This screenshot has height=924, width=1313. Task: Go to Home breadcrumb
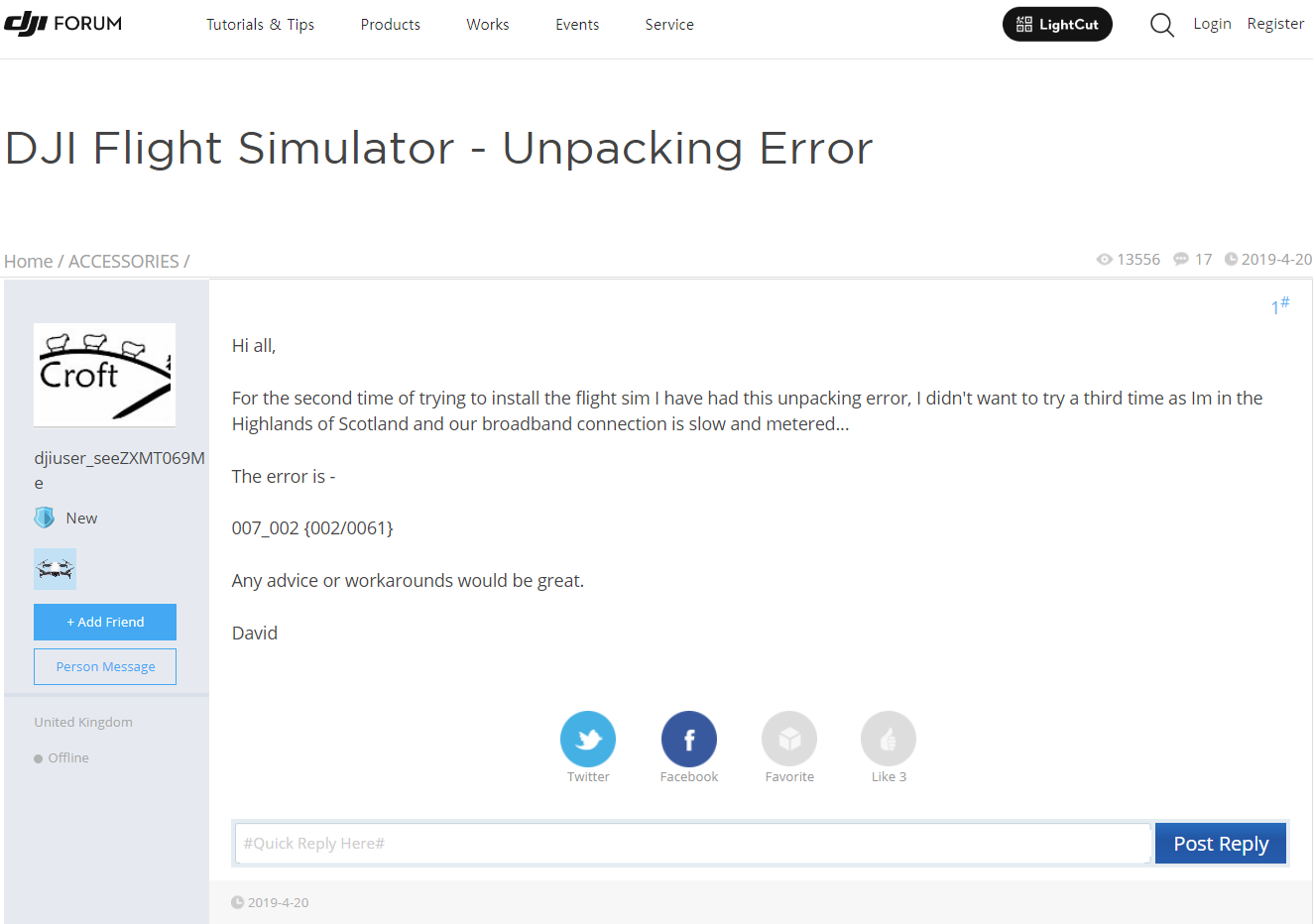pos(29,261)
